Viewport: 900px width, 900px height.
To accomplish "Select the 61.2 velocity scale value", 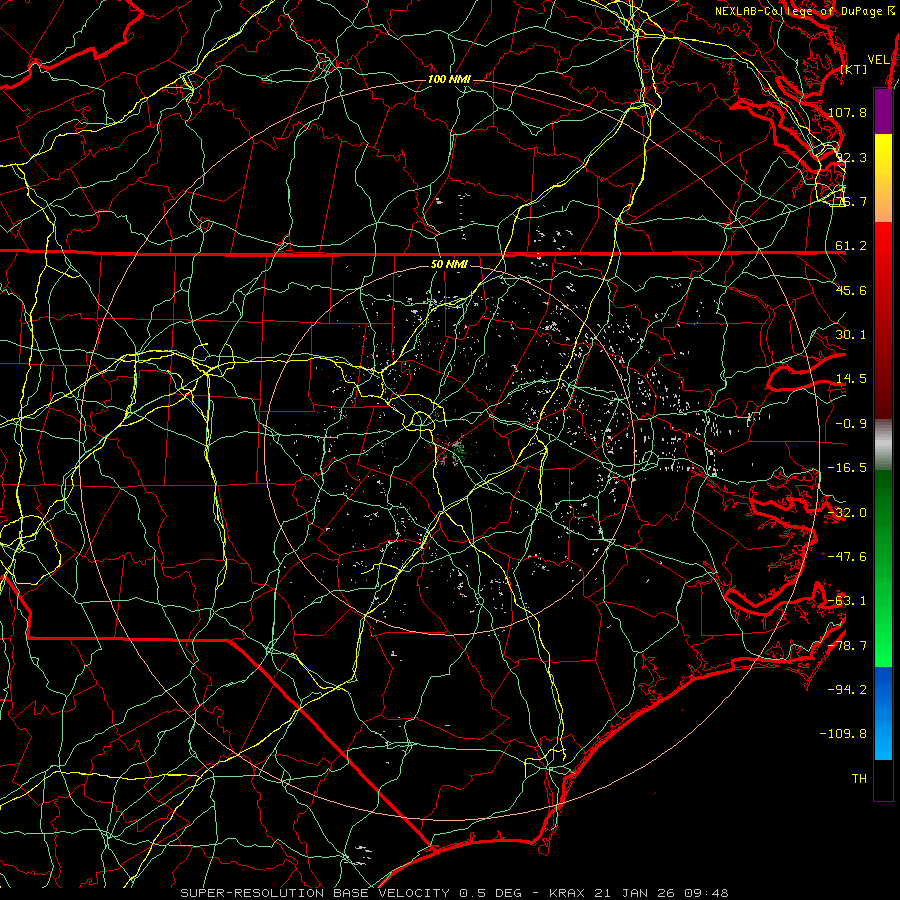I will 851,246.
